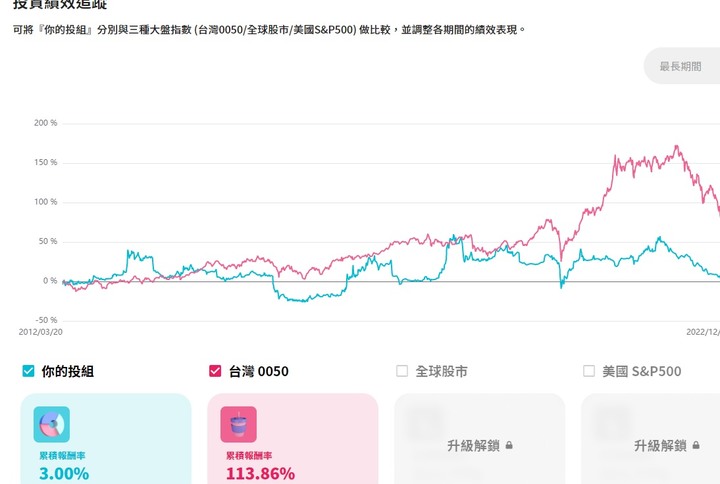The height and width of the screenshot is (484, 720).
Task: Click 升級解鎖 on the global stocks card
Action: tap(473, 445)
